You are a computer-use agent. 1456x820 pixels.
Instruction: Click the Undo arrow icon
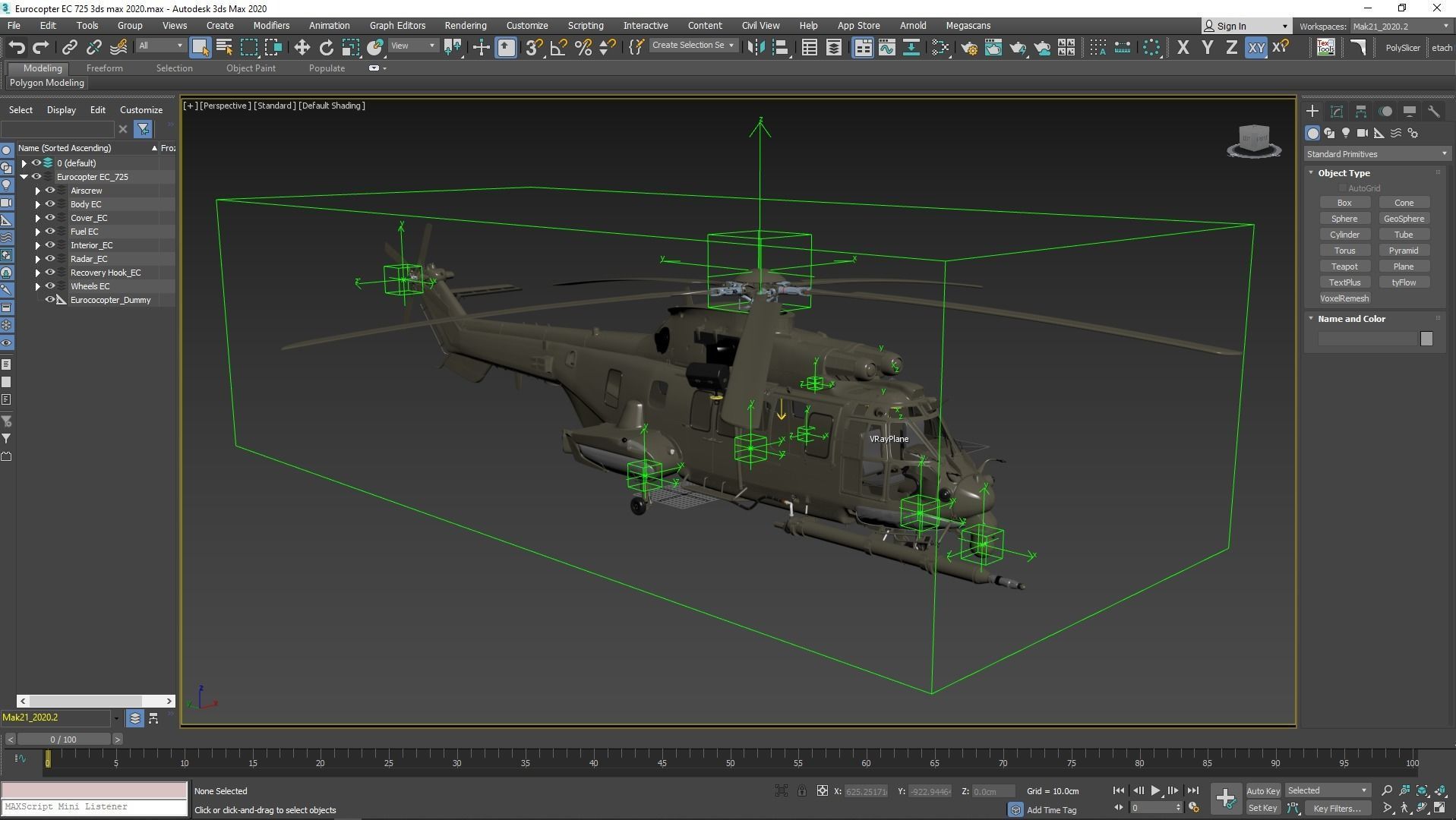coord(17,47)
